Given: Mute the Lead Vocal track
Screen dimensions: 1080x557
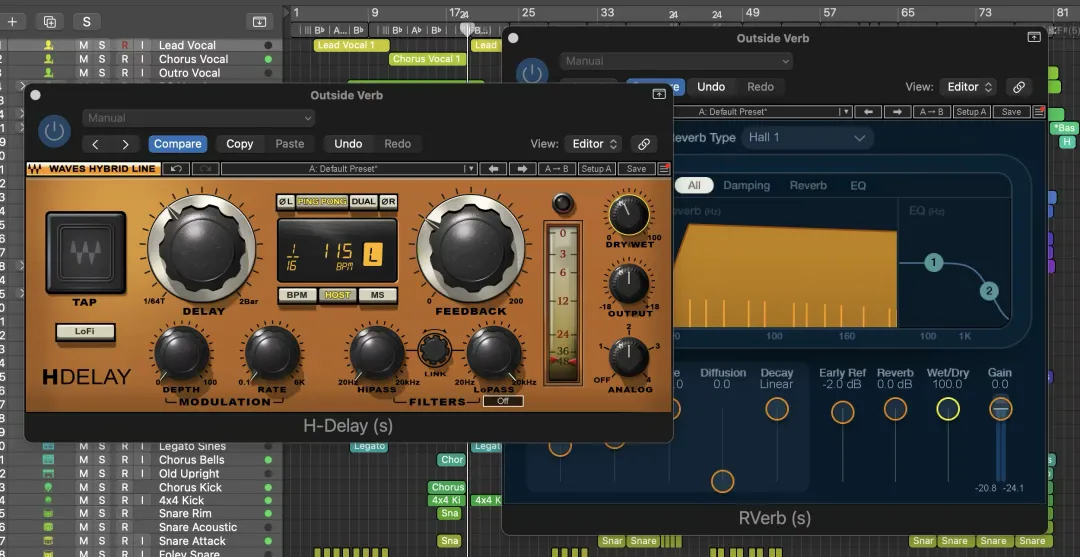Looking at the screenshot, I should [83, 45].
